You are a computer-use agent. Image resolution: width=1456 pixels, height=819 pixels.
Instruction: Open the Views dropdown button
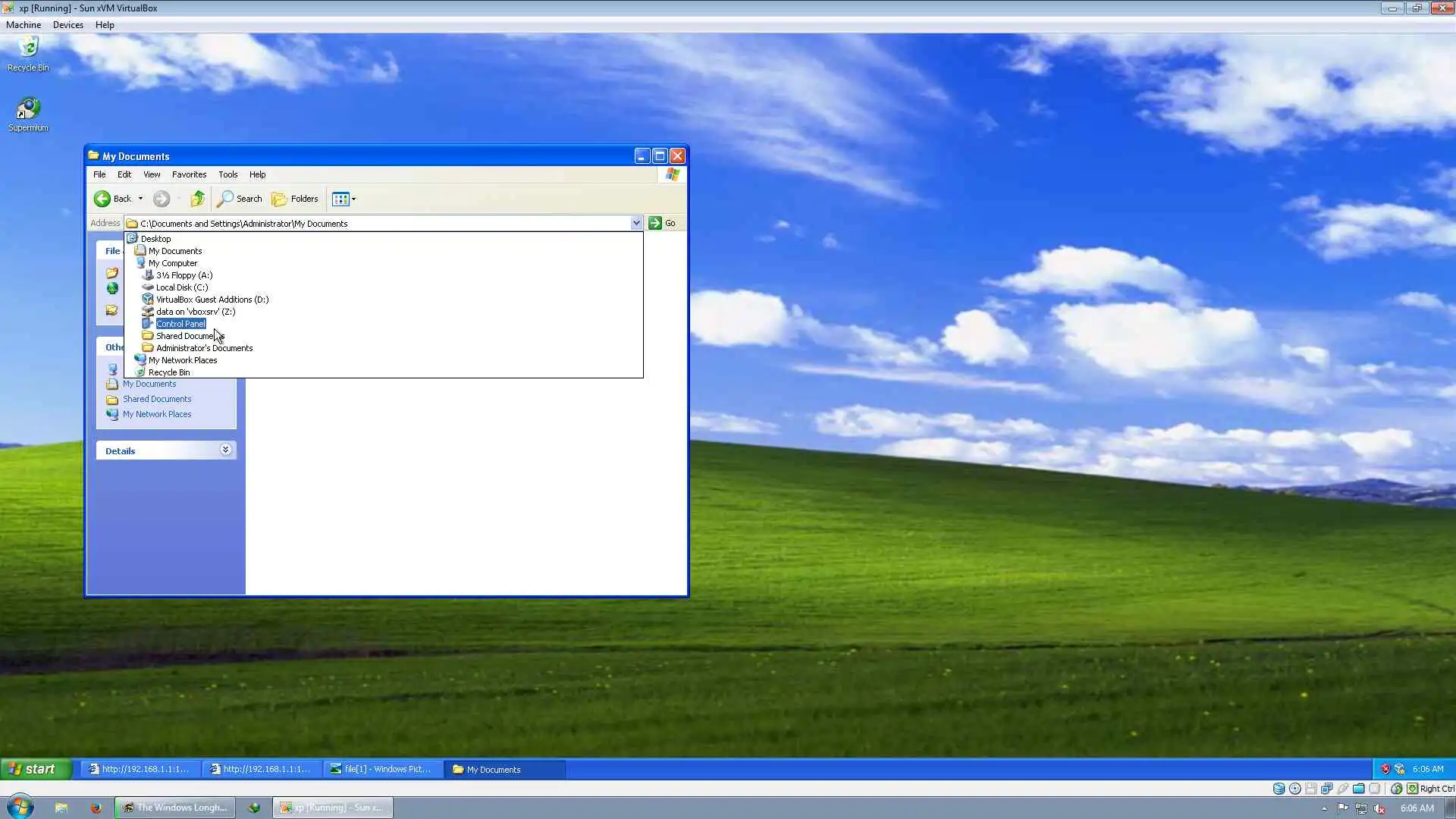[x=344, y=199]
